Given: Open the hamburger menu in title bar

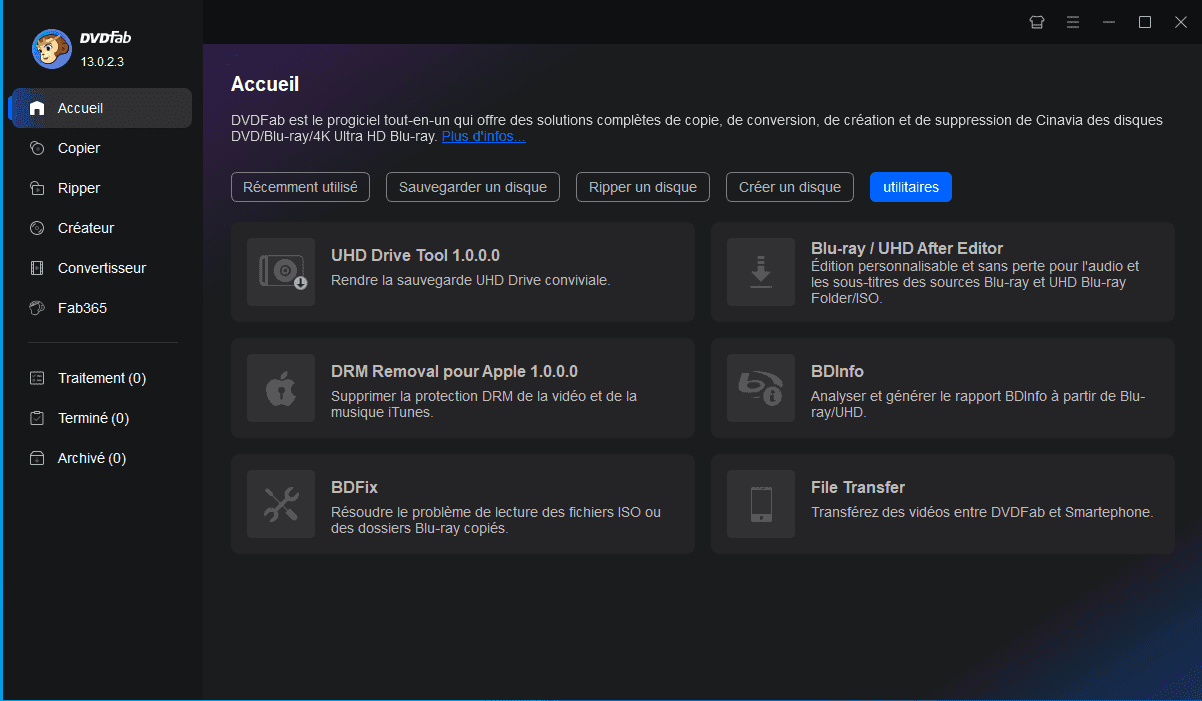Looking at the screenshot, I should pyautogui.click(x=1073, y=22).
